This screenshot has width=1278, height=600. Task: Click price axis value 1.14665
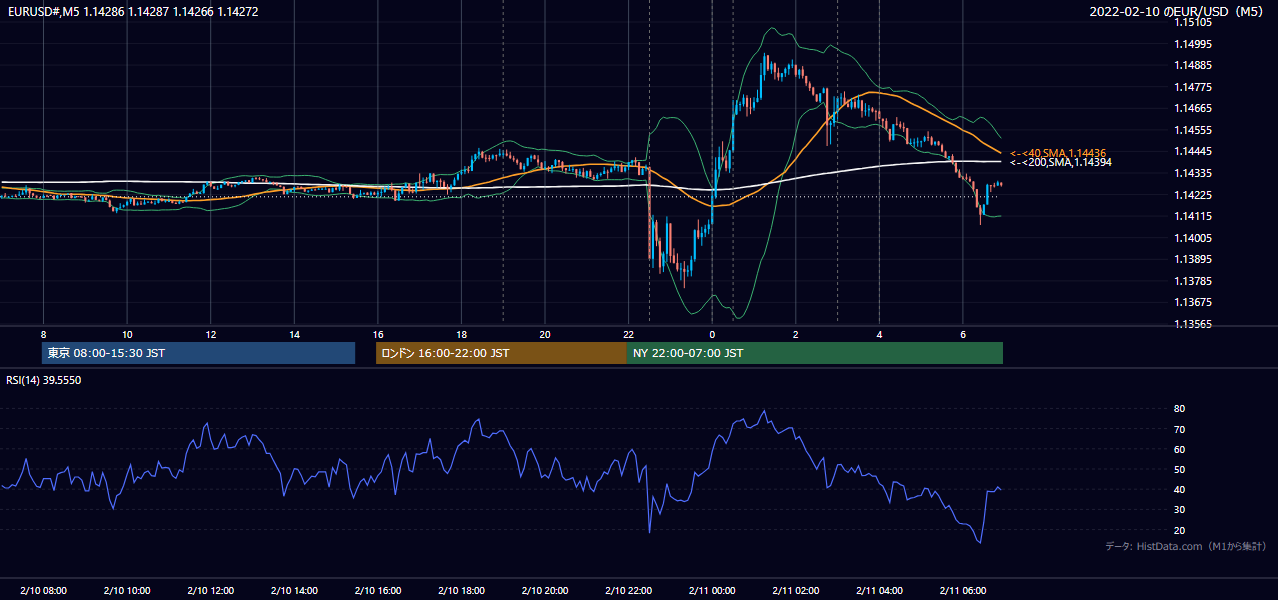point(1194,108)
